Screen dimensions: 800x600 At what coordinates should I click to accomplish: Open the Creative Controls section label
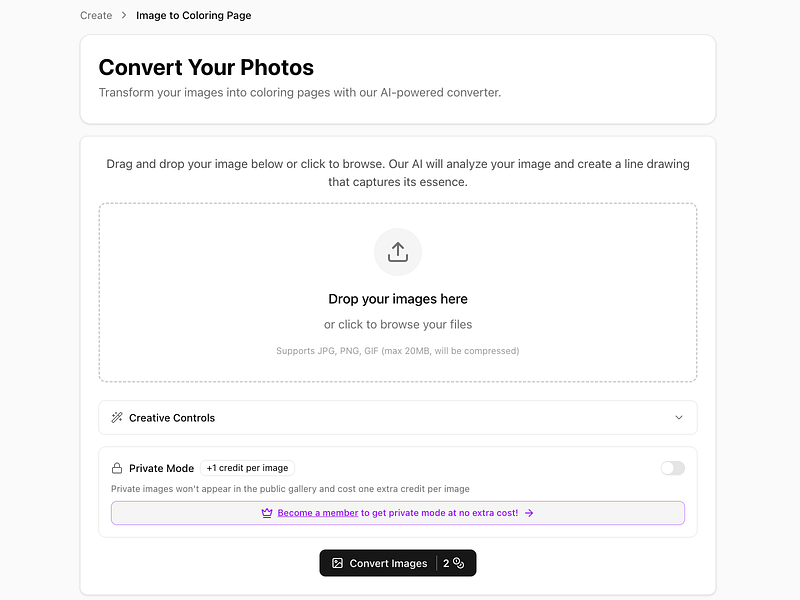click(x=172, y=418)
